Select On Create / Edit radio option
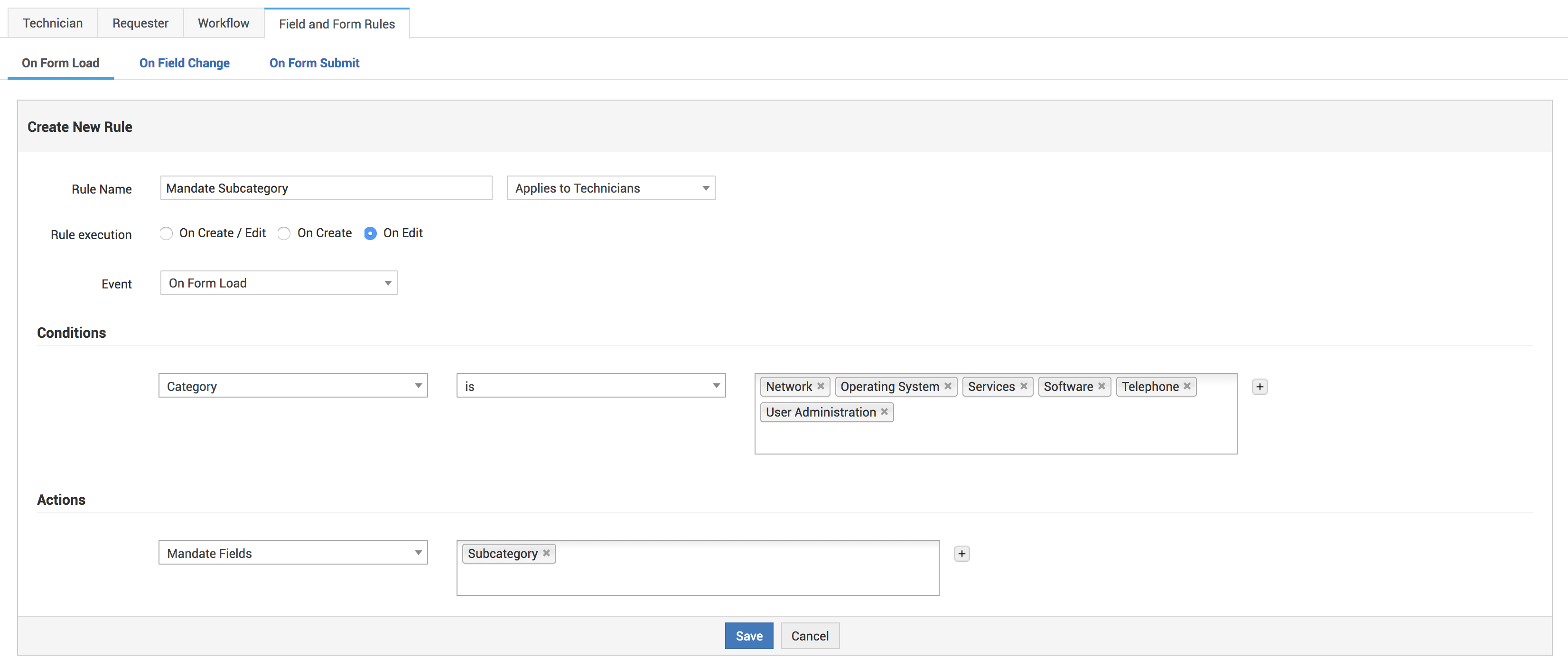1568x668 pixels. click(166, 233)
